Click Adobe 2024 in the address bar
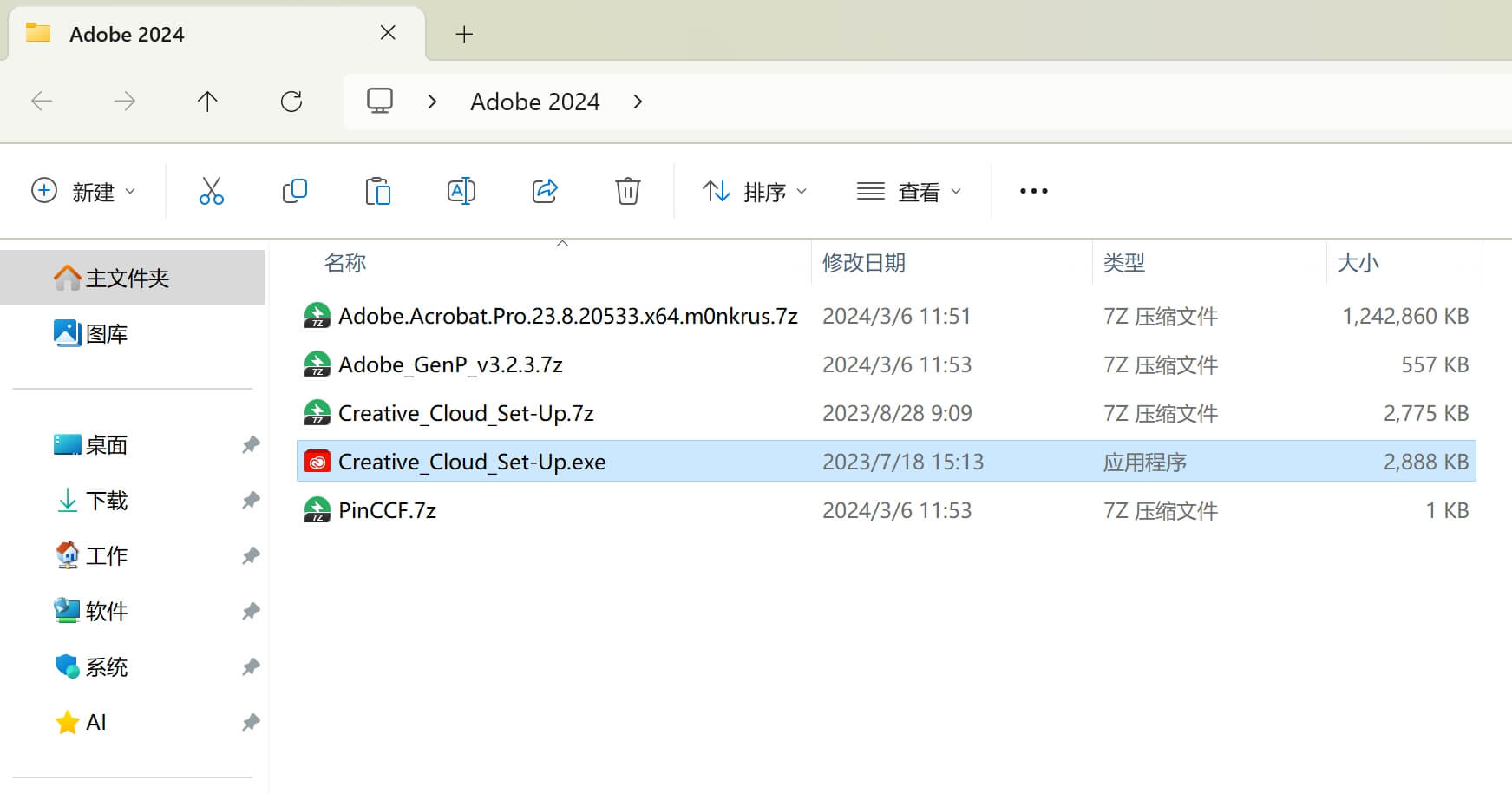 [535, 102]
